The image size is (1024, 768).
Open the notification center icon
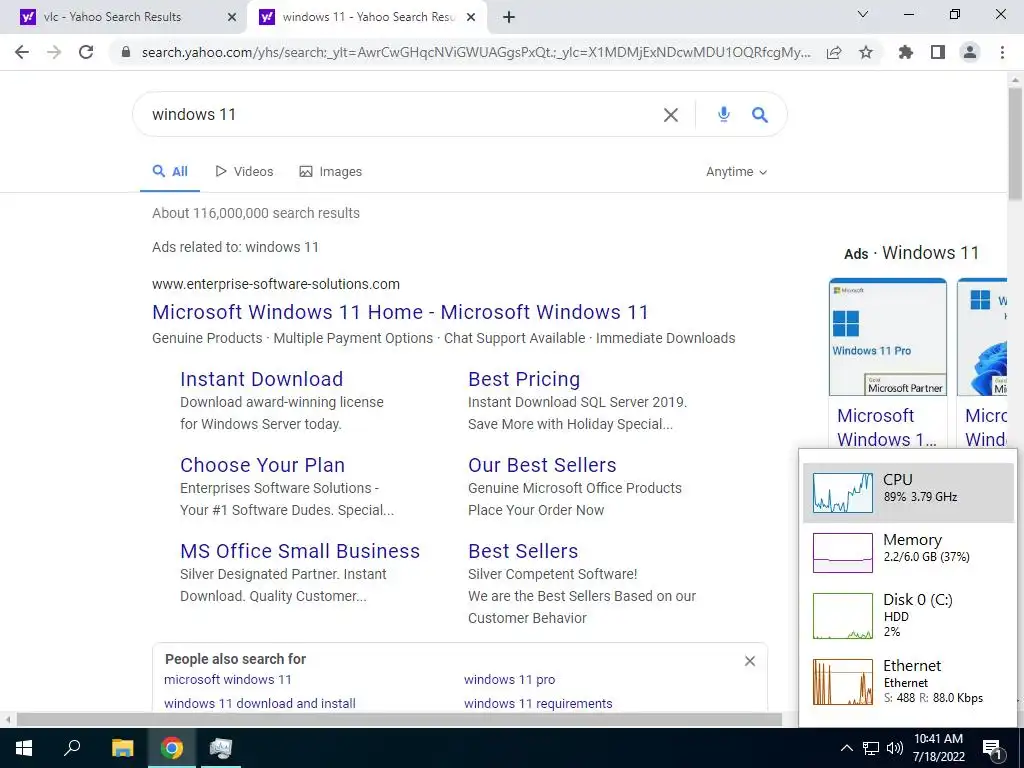point(991,748)
